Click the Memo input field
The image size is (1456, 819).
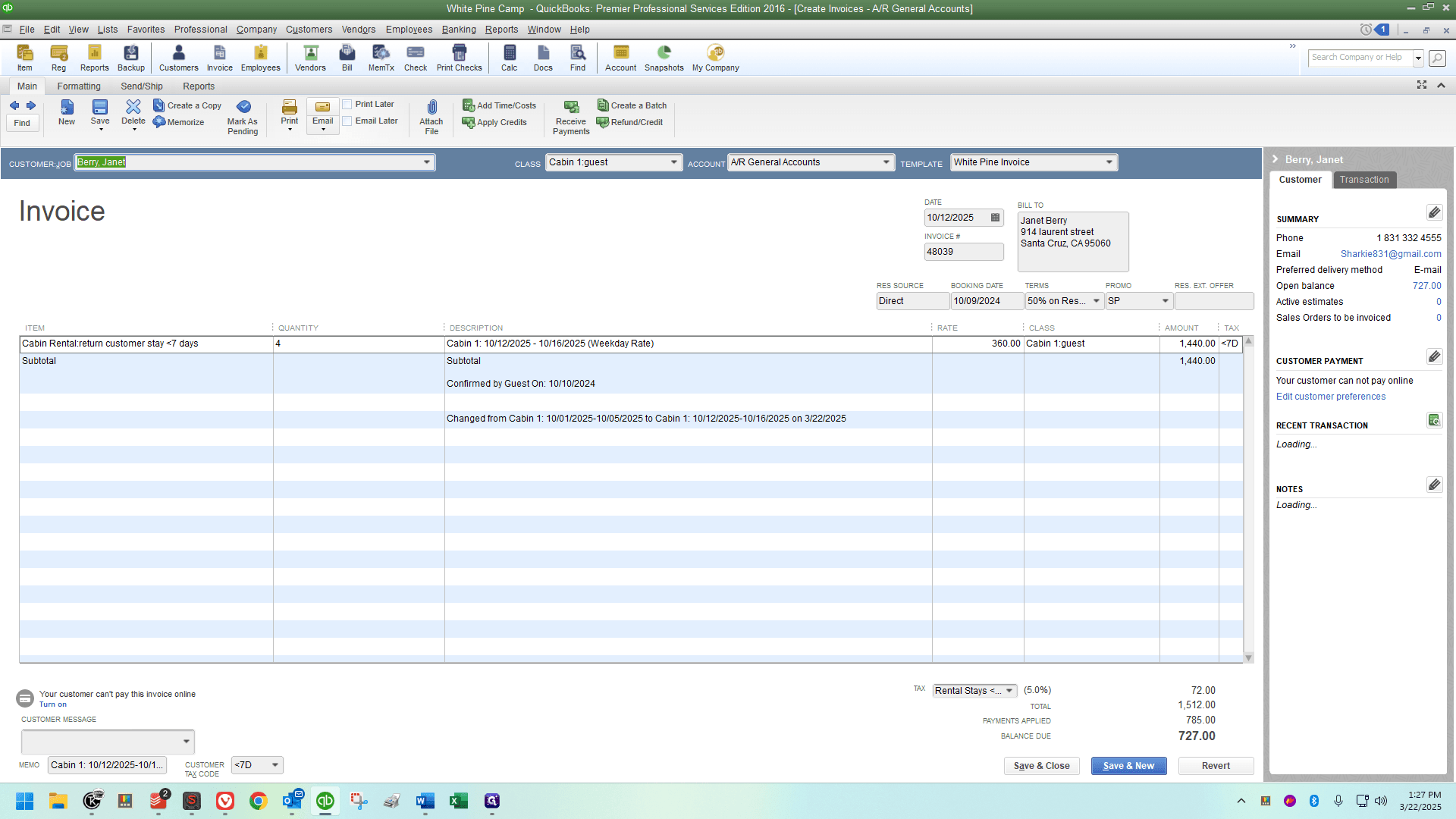point(107,765)
